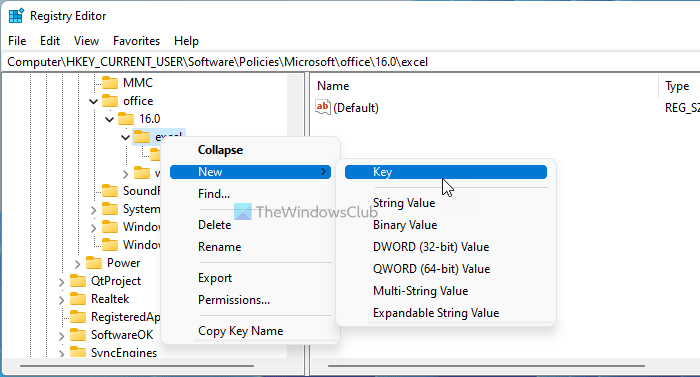Select the Realtek key label
This screenshot has width=700, height=377.
[x=110, y=299]
